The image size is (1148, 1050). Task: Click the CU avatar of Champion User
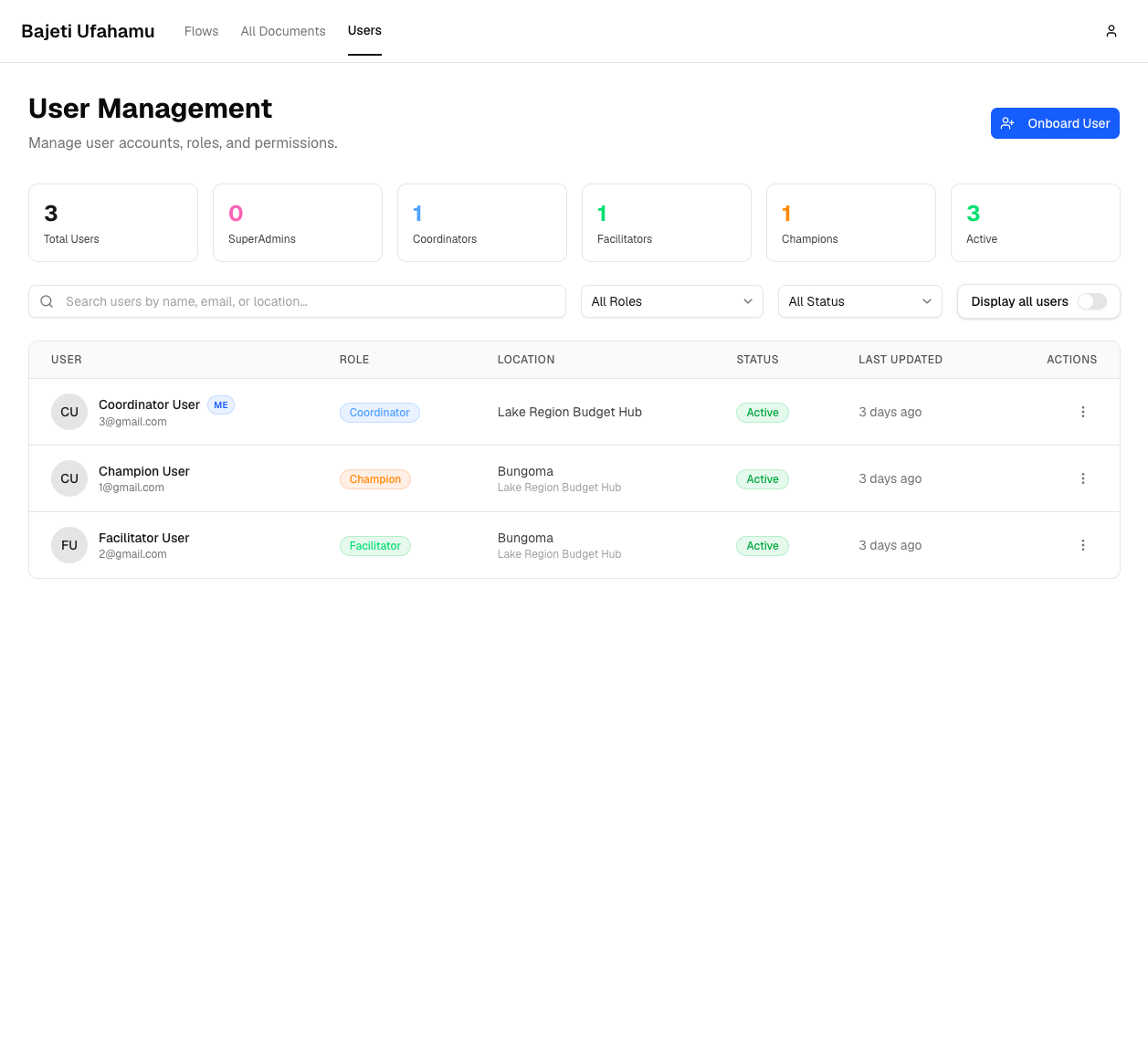[69, 478]
